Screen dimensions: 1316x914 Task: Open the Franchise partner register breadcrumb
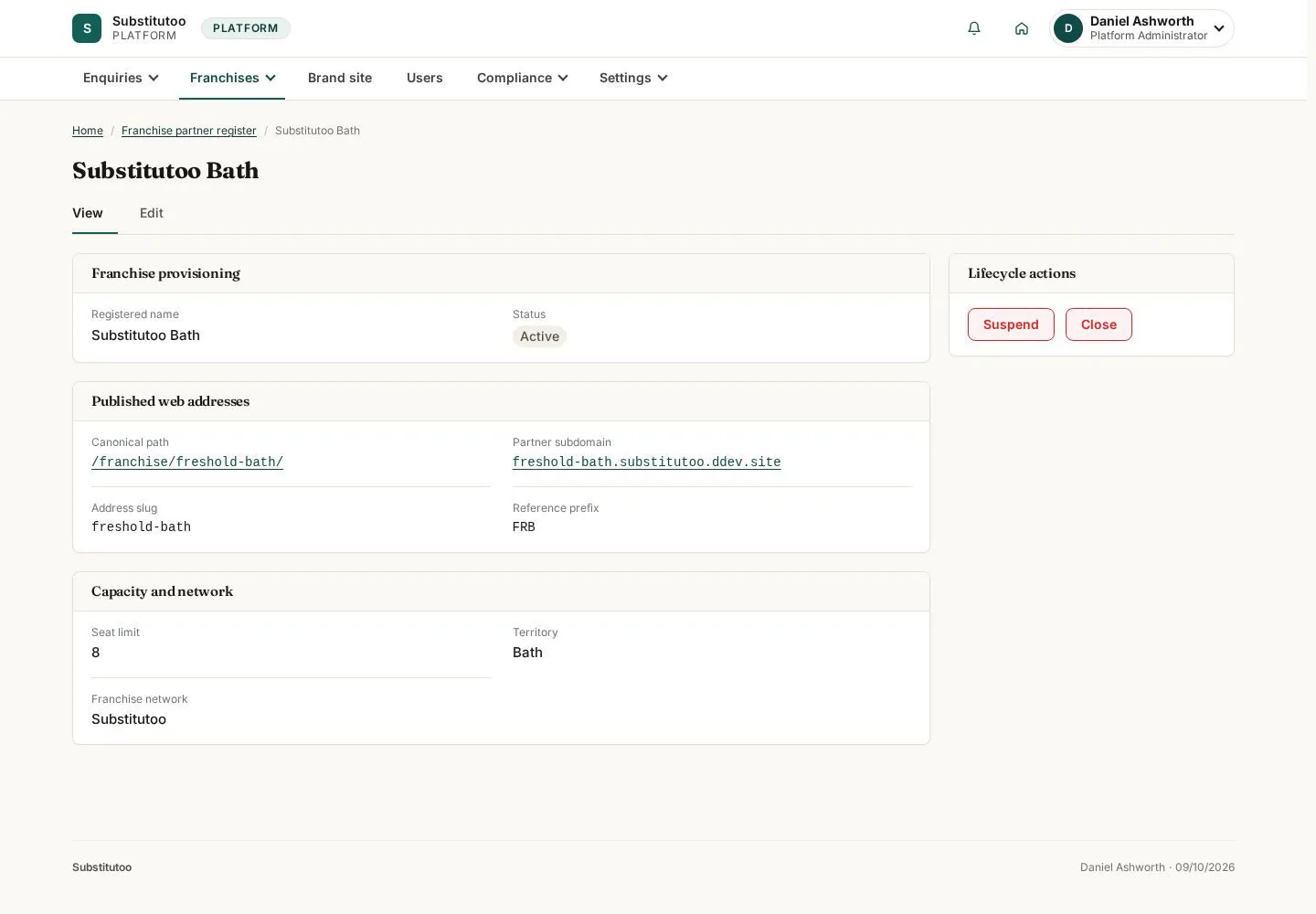189,131
